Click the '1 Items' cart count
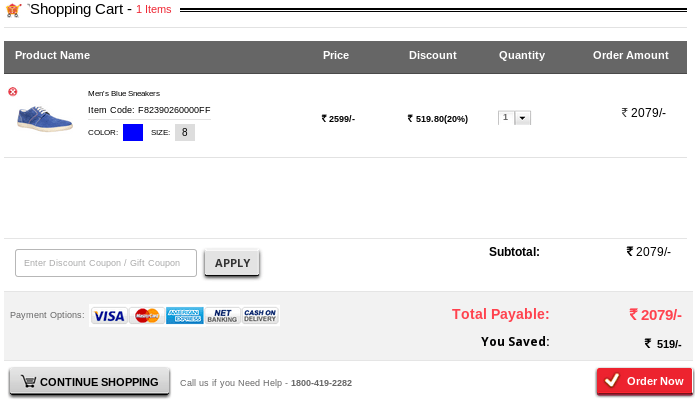 pos(153,9)
